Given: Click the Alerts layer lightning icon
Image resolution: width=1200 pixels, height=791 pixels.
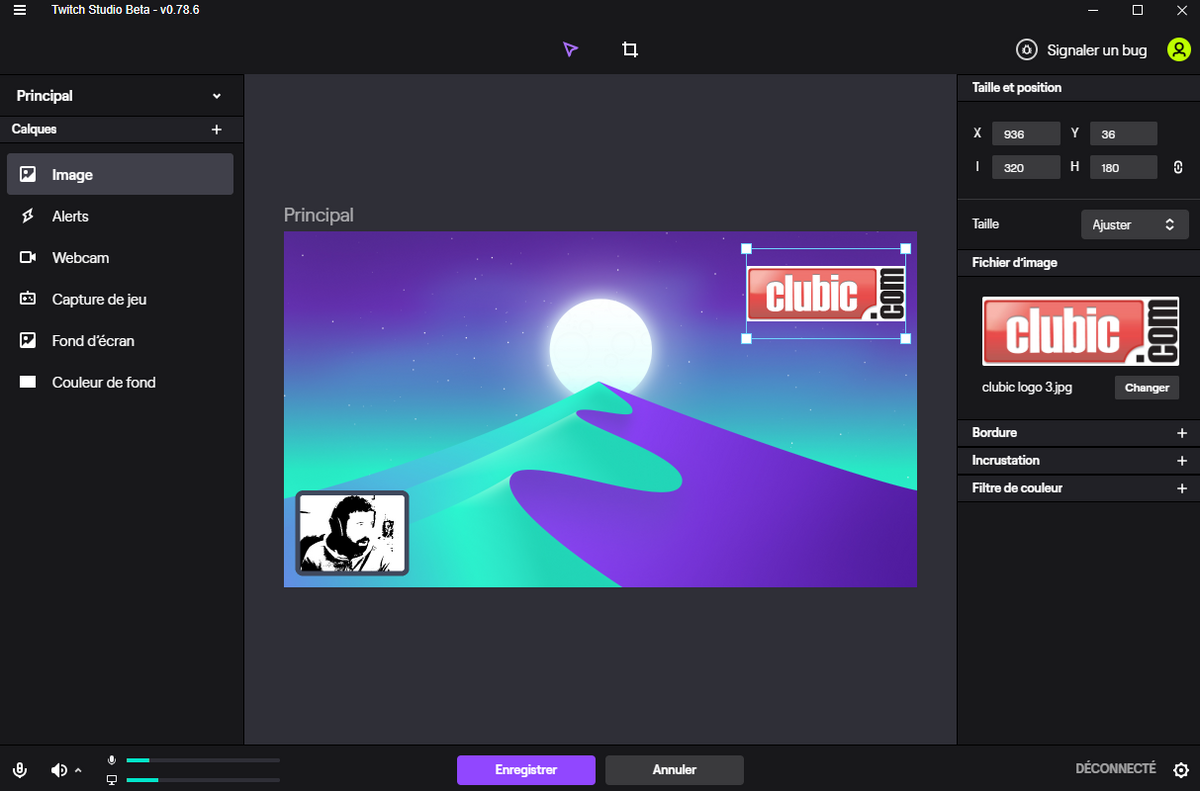Looking at the screenshot, I should (x=28, y=216).
